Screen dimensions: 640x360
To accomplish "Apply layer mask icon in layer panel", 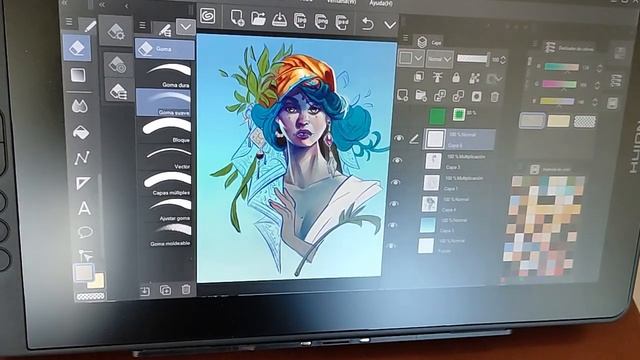I will point(476,96).
